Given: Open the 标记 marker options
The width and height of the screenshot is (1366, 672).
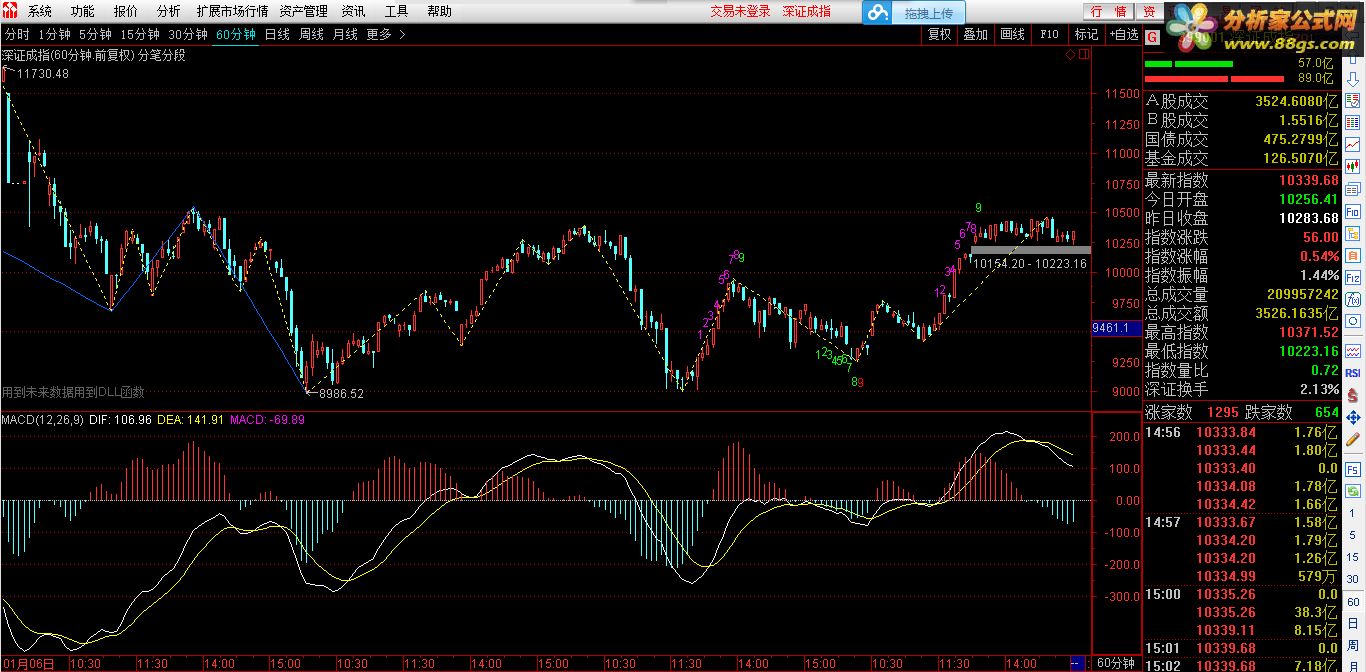Looking at the screenshot, I should coord(1086,34).
